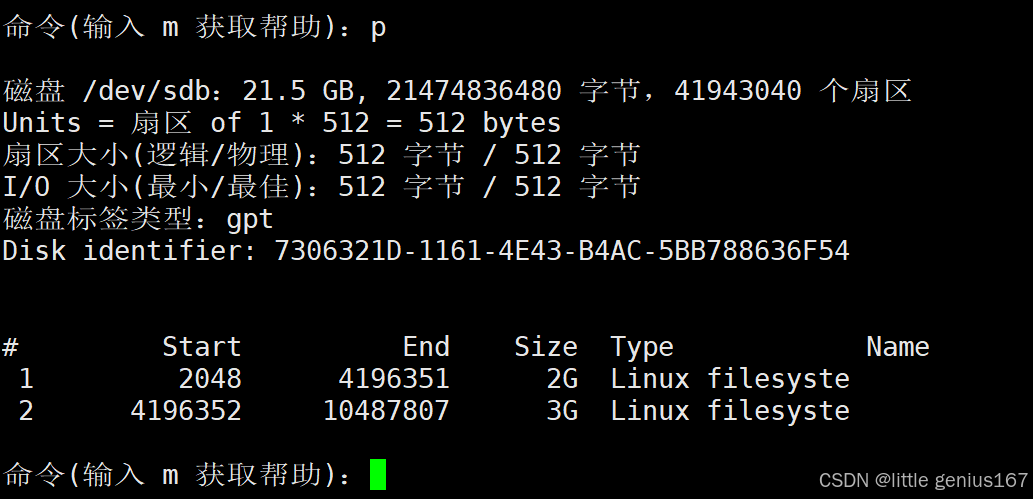Image resolution: width=1033 pixels, height=499 pixels.
Task: Click the Name column header
Action: tap(897, 347)
